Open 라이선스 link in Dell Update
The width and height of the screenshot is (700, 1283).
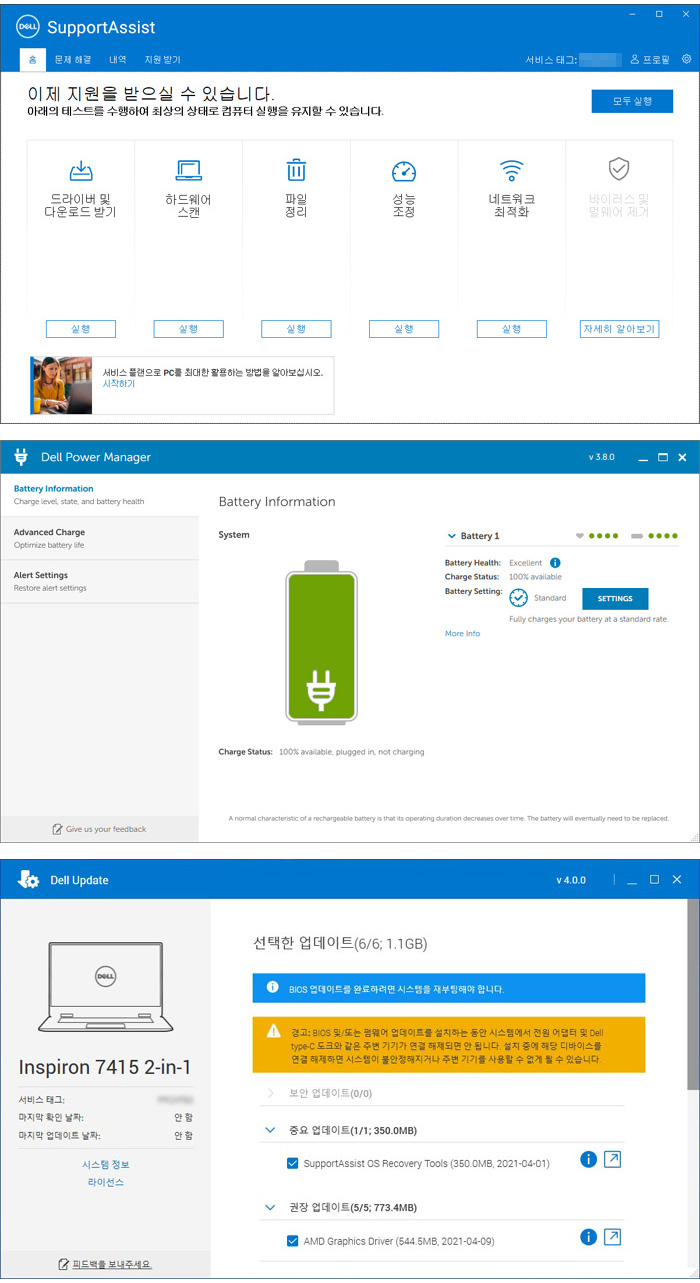(105, 1182)
